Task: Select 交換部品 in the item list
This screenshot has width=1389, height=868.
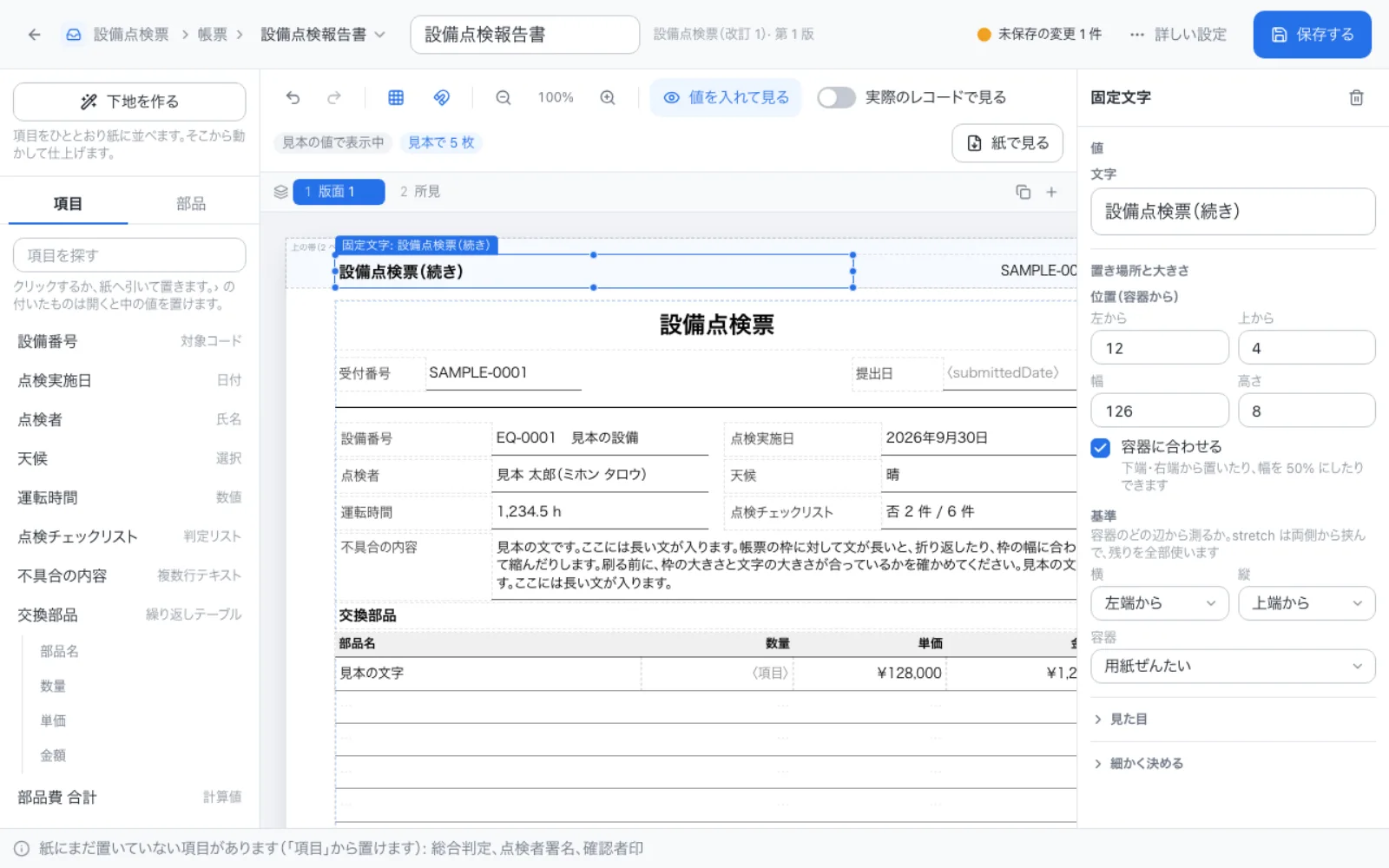Action: (129, 615)
